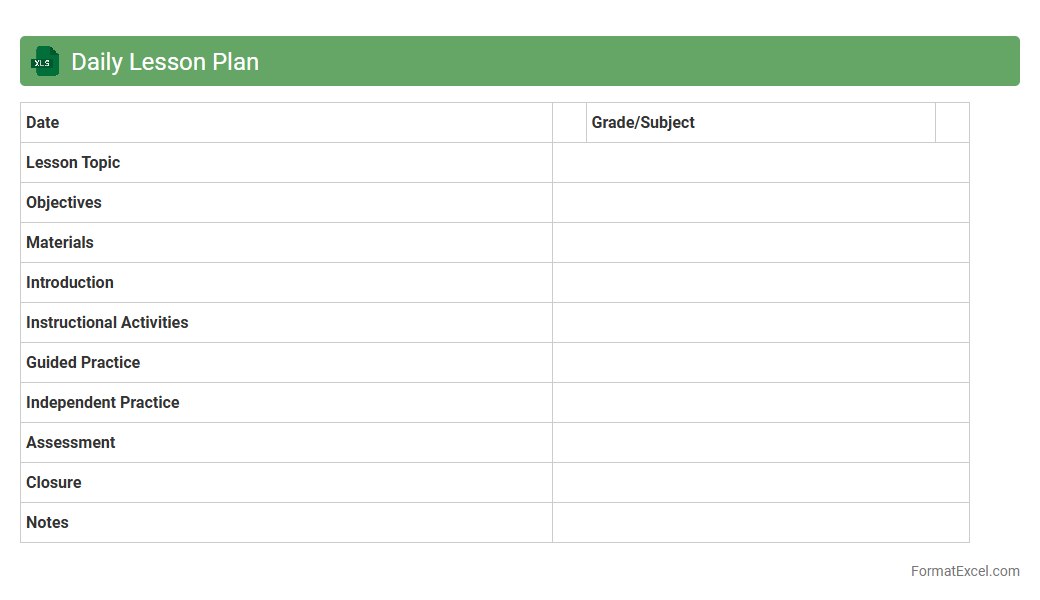The height and width of the screenshot is (600, 1040).
Task: Click the empty field beside Lesson Topic
Action: (760, 163)
